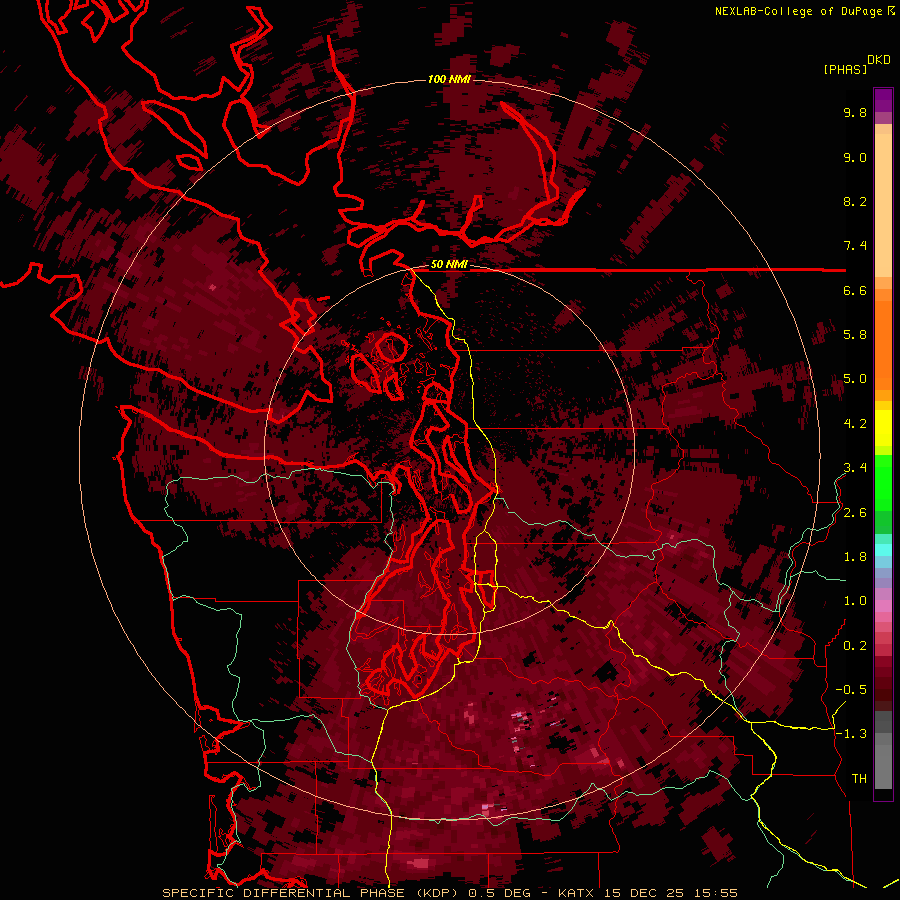Click the 9.8 legend value
The image size is (900, 900).
pos(855,112)
